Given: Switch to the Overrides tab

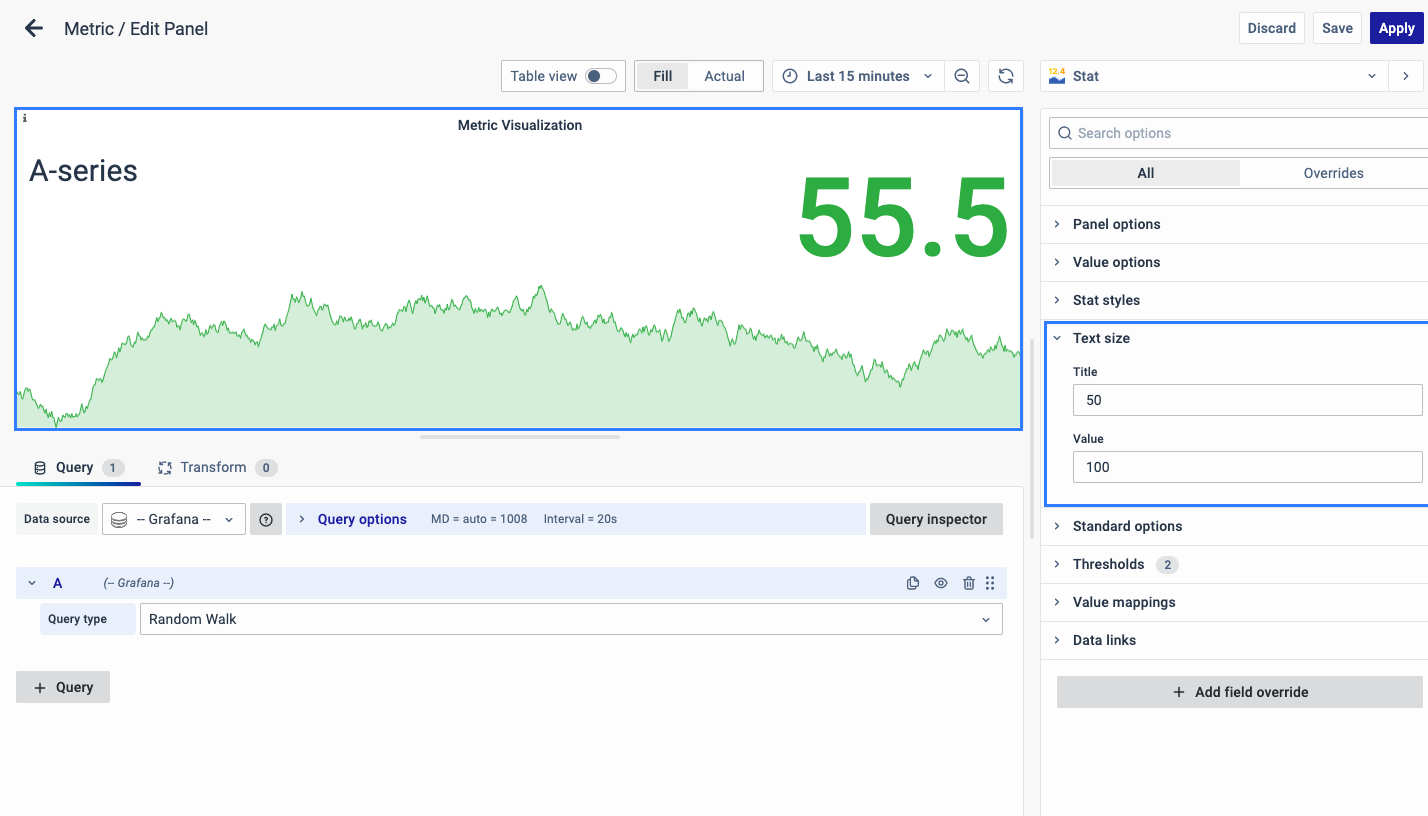Looking at the screenshot, I should [1333, 173].
